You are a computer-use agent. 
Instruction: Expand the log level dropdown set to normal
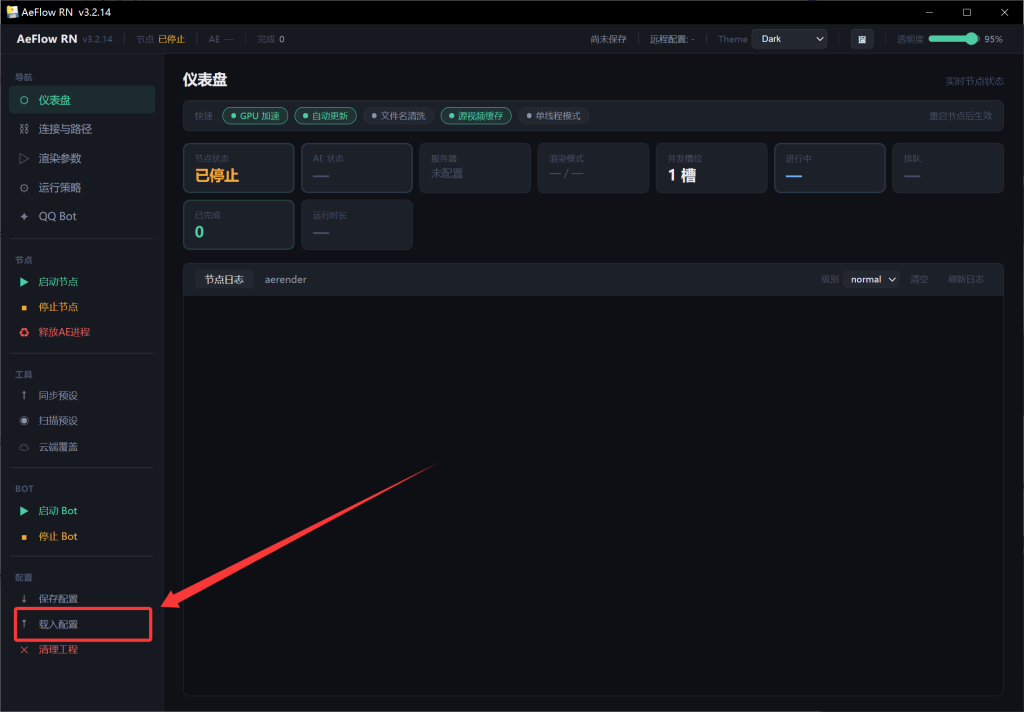click(x=871, y=280)
